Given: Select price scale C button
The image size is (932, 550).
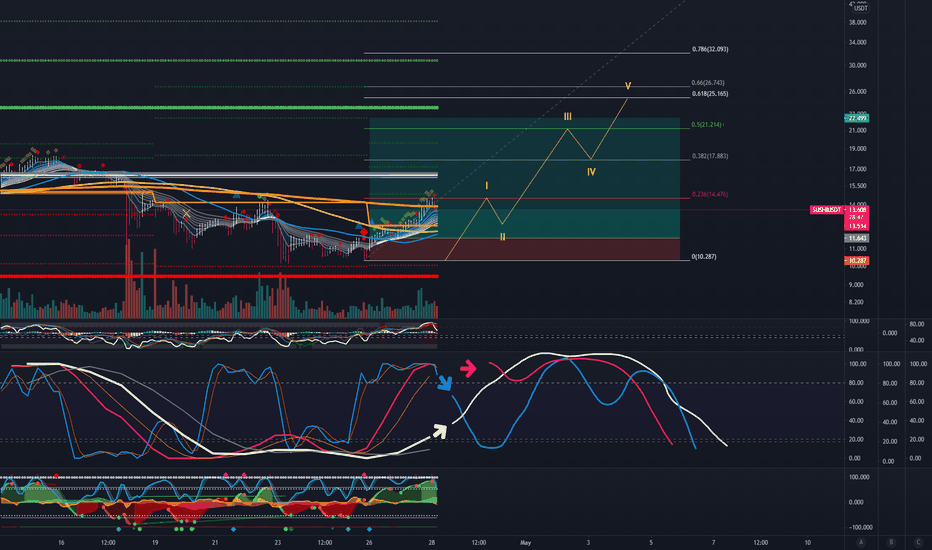Looking at the screenshot, I should pos(918,542).
